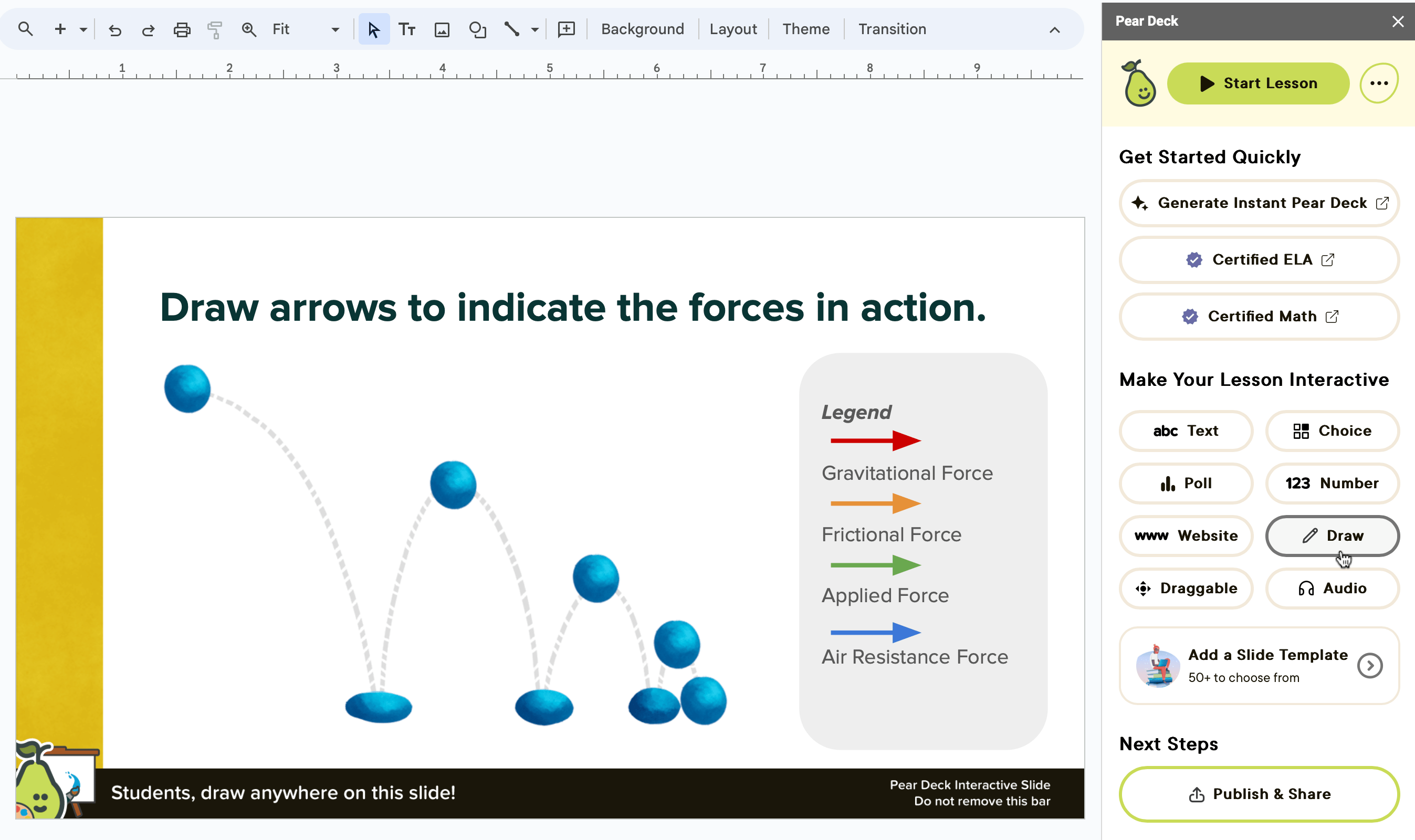This screenshot has width=1415, height=840.
Task: Click the Frictional Force label
Action: (x=892, y=534)
